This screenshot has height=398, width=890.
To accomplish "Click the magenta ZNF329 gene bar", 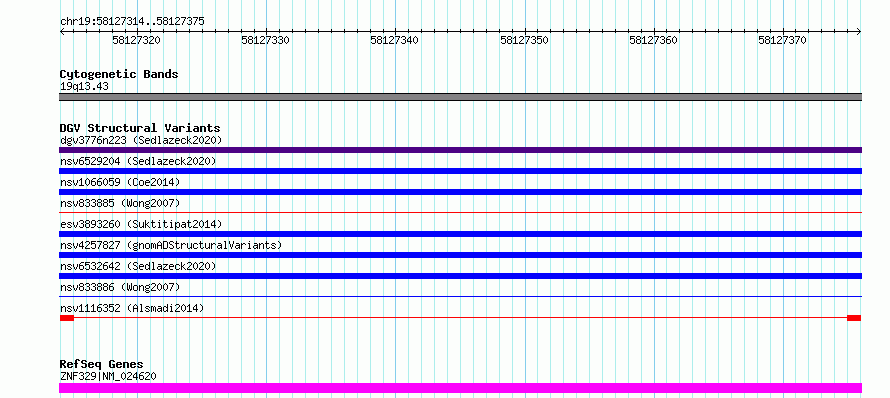I will (460, 388).
